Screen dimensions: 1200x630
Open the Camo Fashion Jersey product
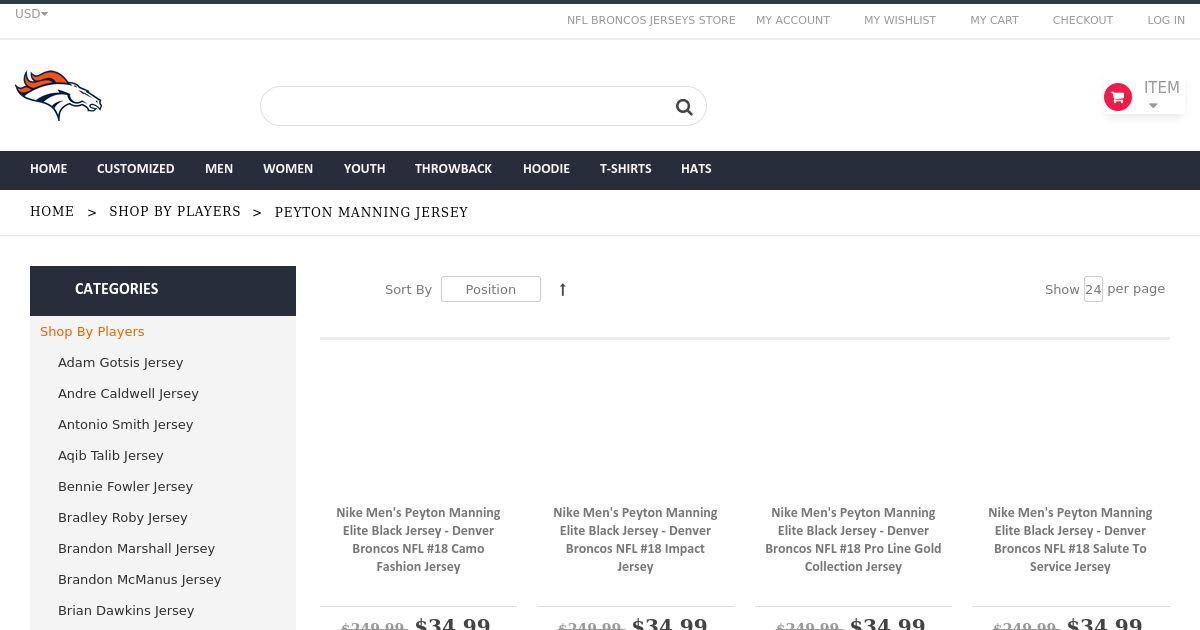pos(418,540)
